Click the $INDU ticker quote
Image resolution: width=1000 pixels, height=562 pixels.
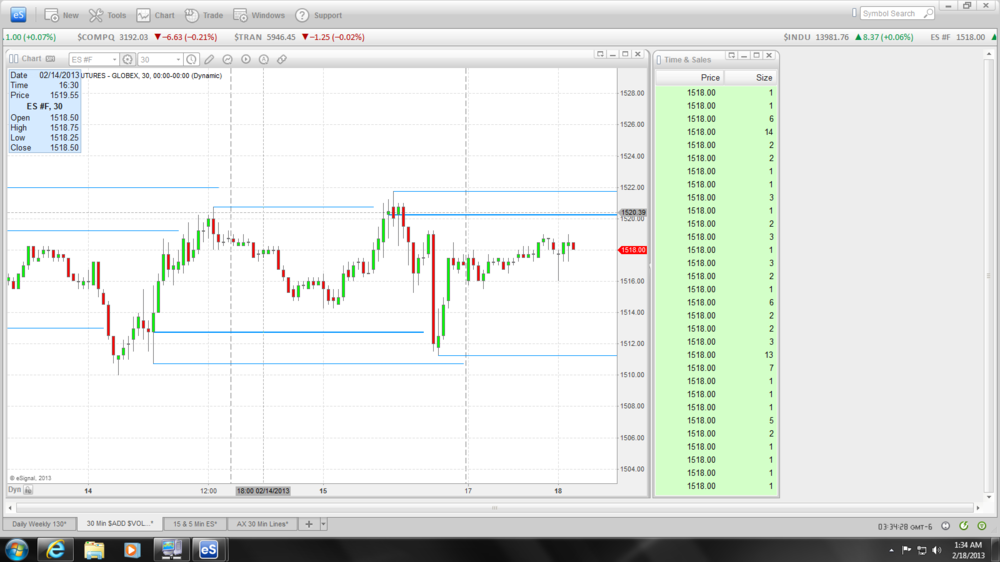[x=848, y=37]
